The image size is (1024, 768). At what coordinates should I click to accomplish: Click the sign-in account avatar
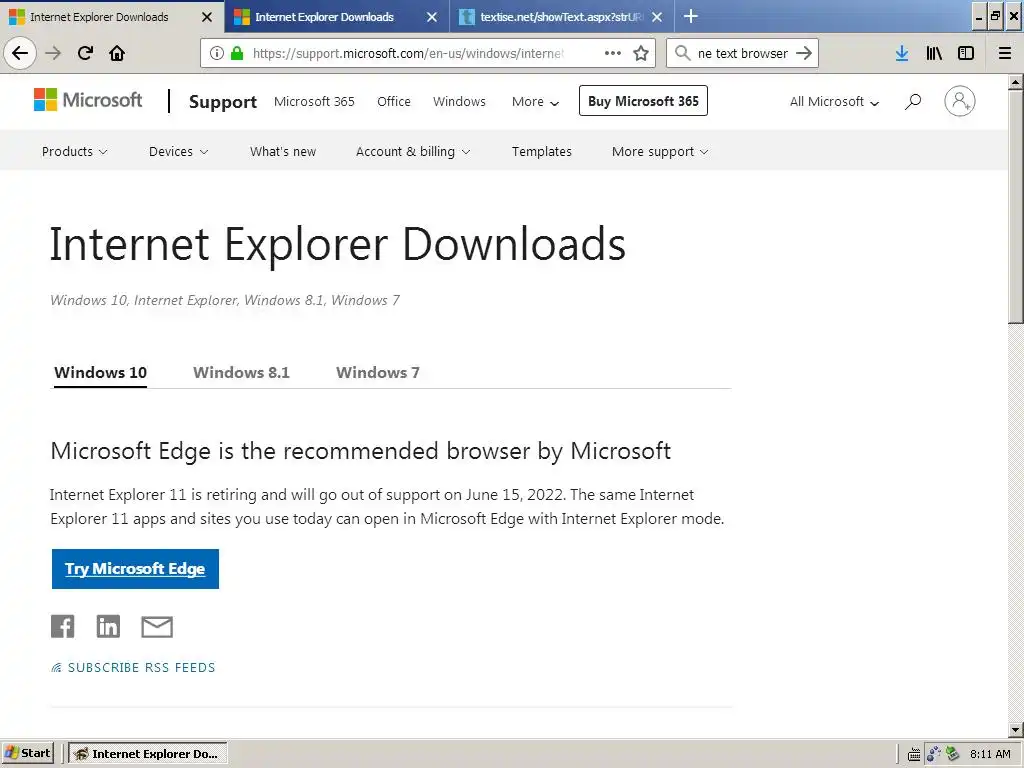[x=959, y=101]
